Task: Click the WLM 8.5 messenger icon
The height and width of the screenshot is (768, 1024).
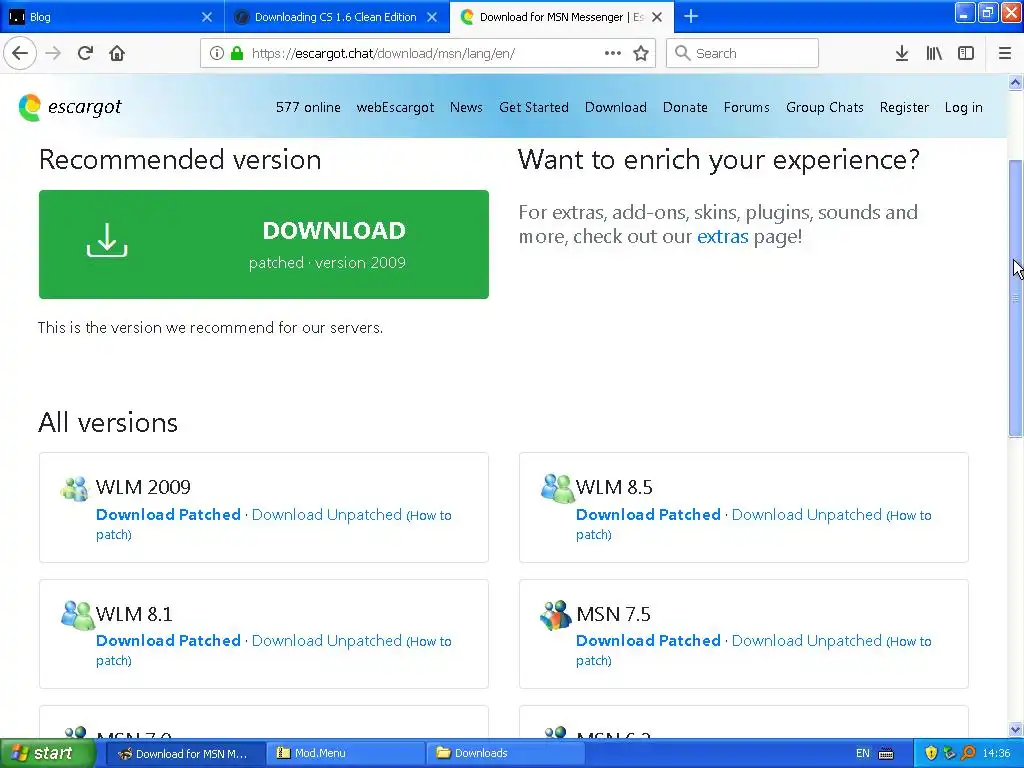Action: (557, 488)
